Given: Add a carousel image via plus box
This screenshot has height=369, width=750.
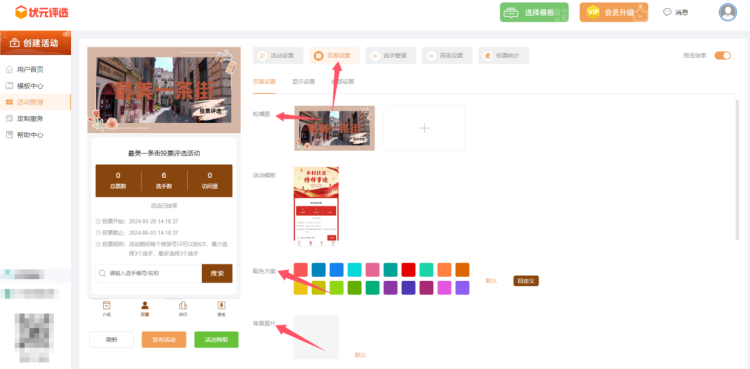Looking at the screenshot, I should [x=424, y=128].
